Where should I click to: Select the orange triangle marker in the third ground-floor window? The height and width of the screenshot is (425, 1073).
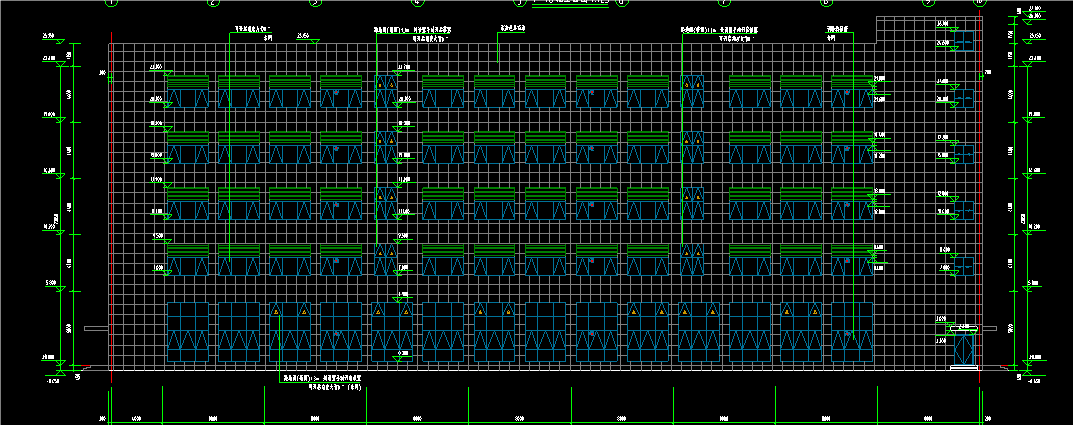tap(276, 311)
